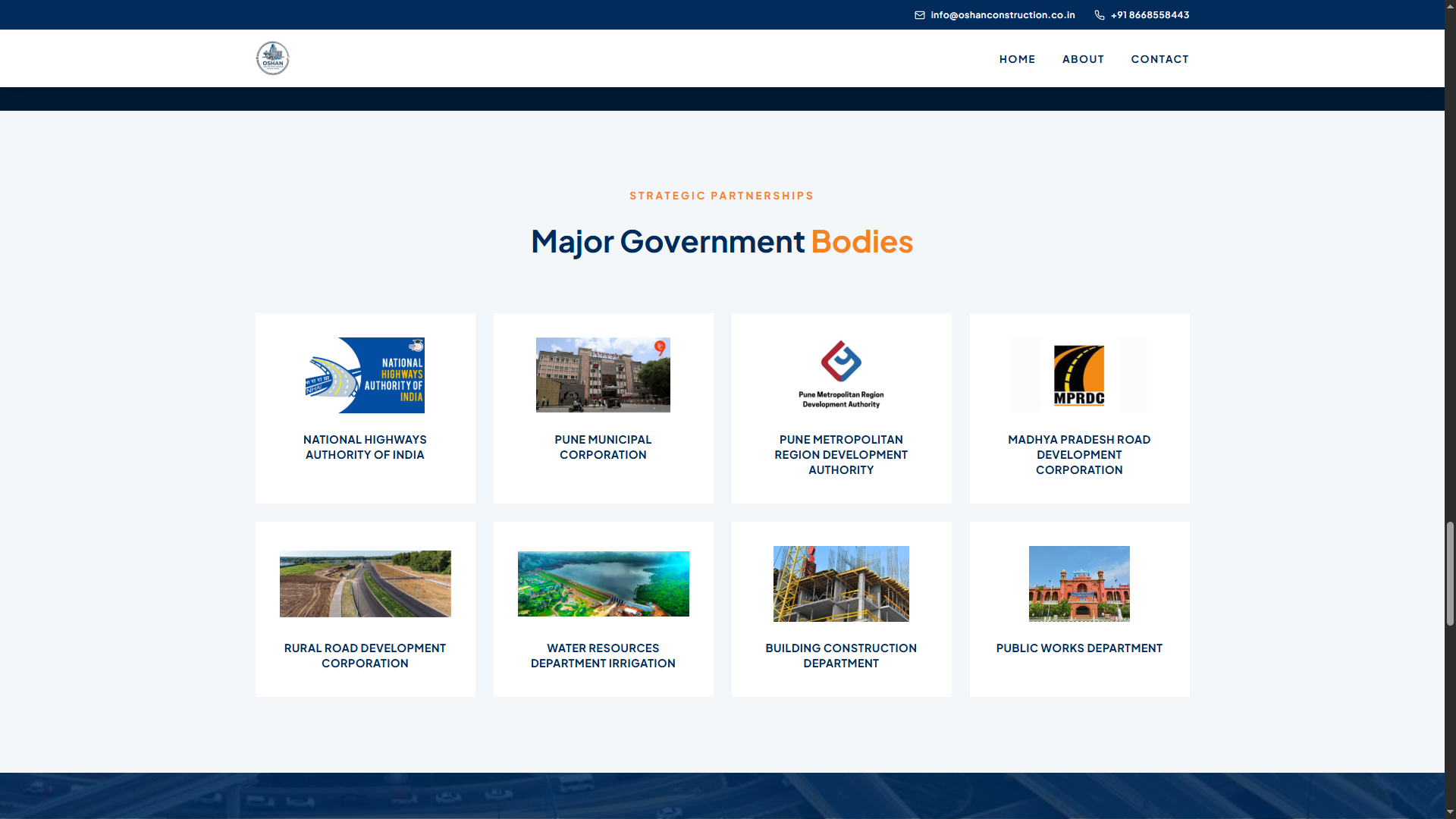The height and width of the screenshot is (819, 1456).
Task: Click the MPRDC road logo
Action: coord(1079,375)
